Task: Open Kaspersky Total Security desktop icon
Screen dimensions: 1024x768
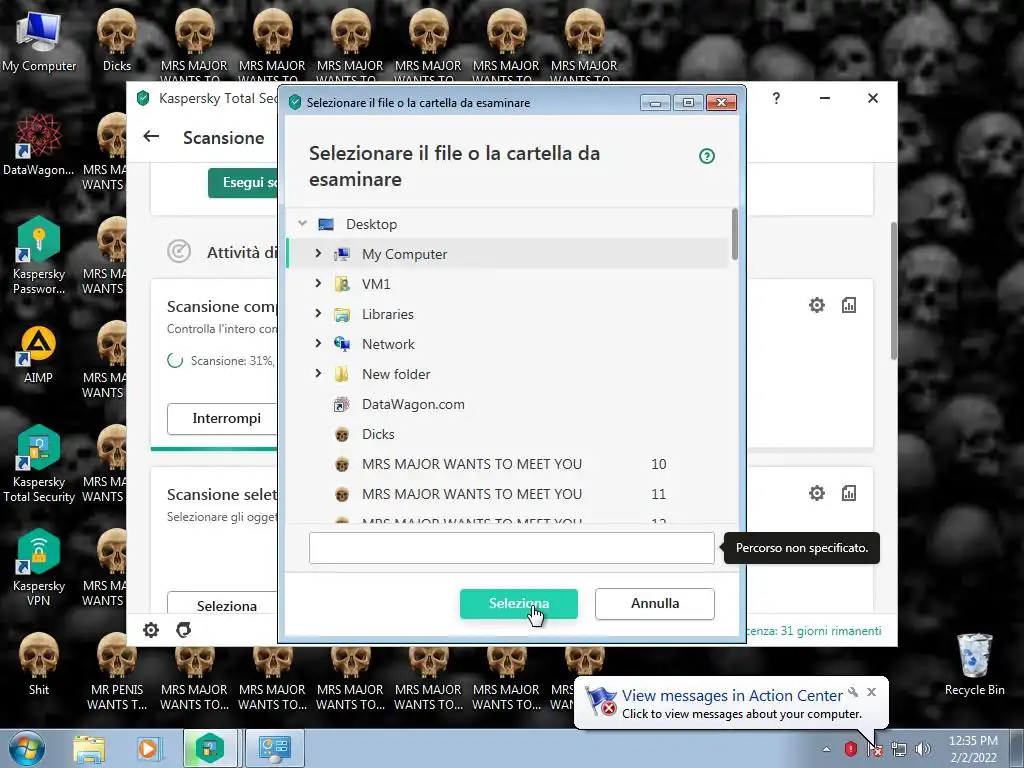Action: click(39, 464)
